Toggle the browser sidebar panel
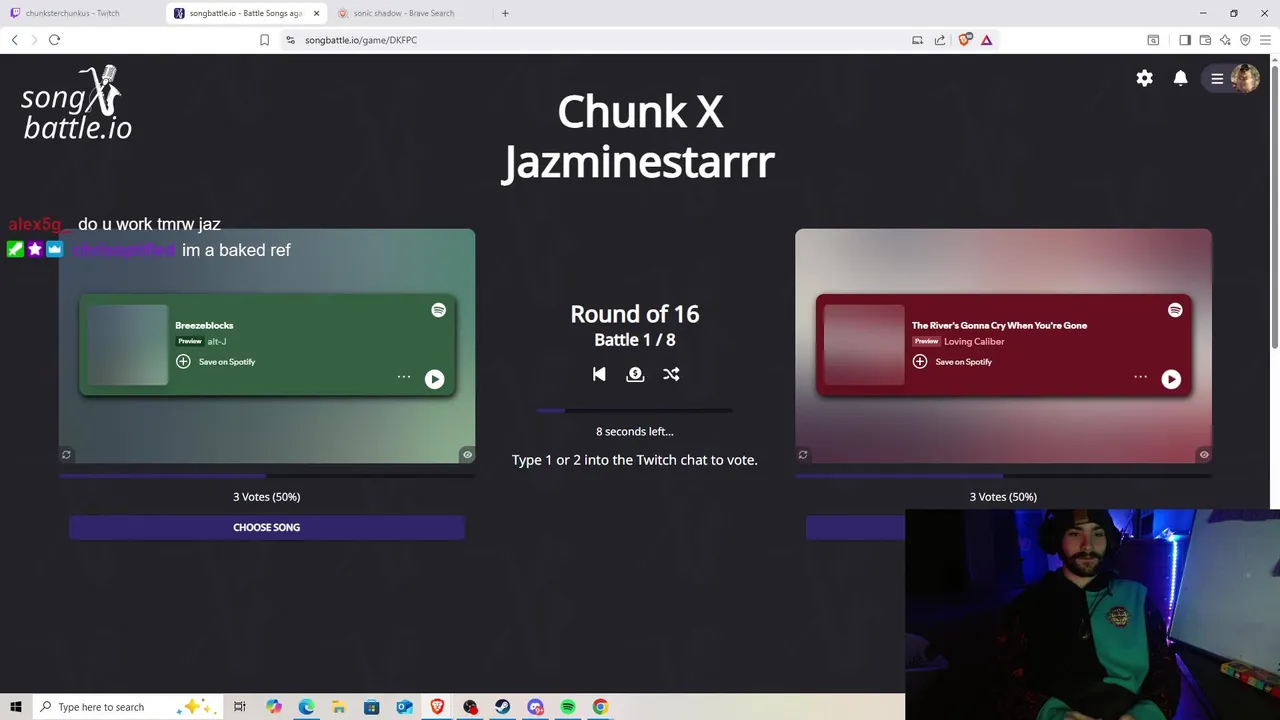Screen dimensions: 1280x720 point(1185,40)
